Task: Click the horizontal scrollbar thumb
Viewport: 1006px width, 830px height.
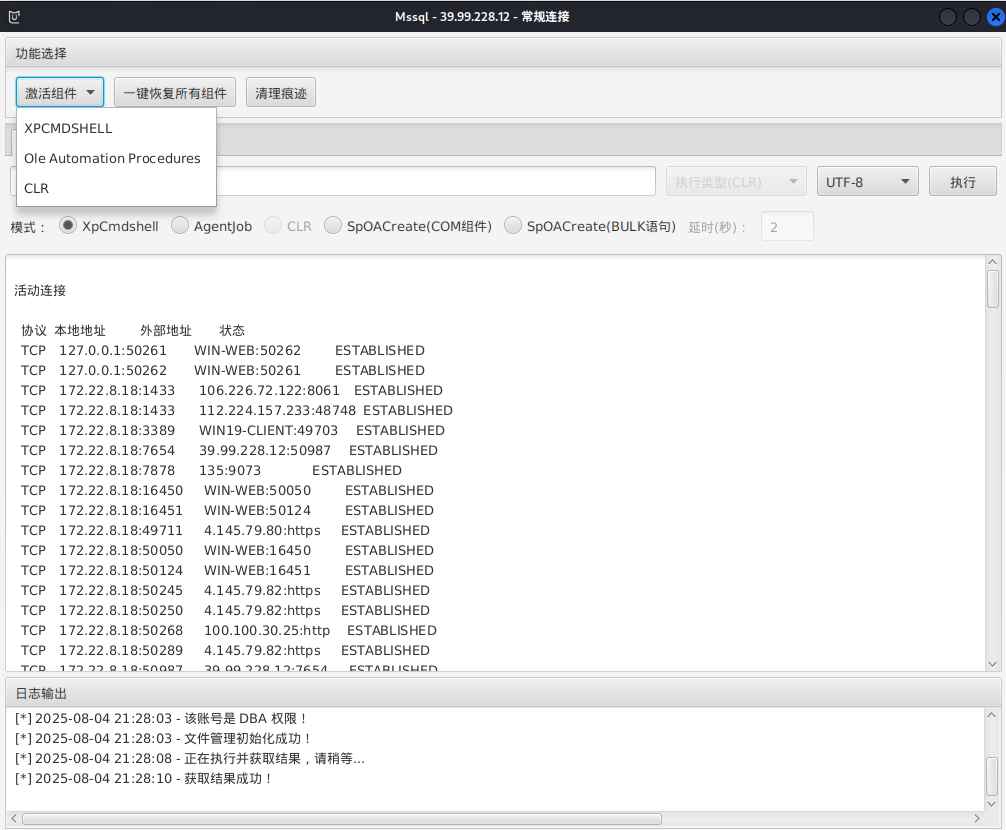Action: click(342, 819)
